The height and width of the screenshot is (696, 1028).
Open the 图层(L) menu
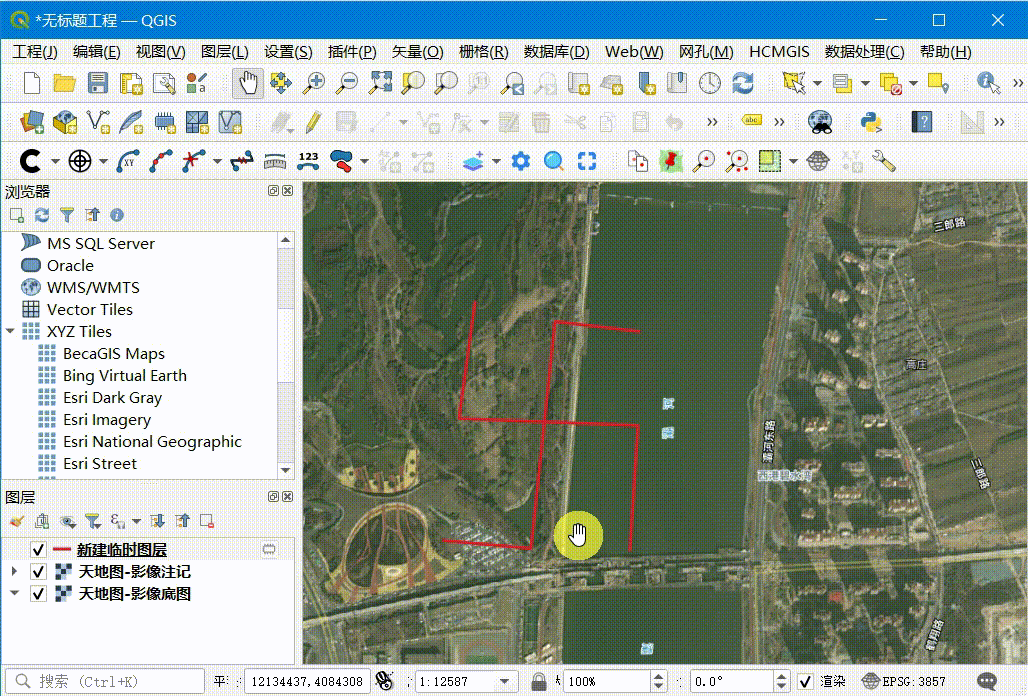click(224, 52)
